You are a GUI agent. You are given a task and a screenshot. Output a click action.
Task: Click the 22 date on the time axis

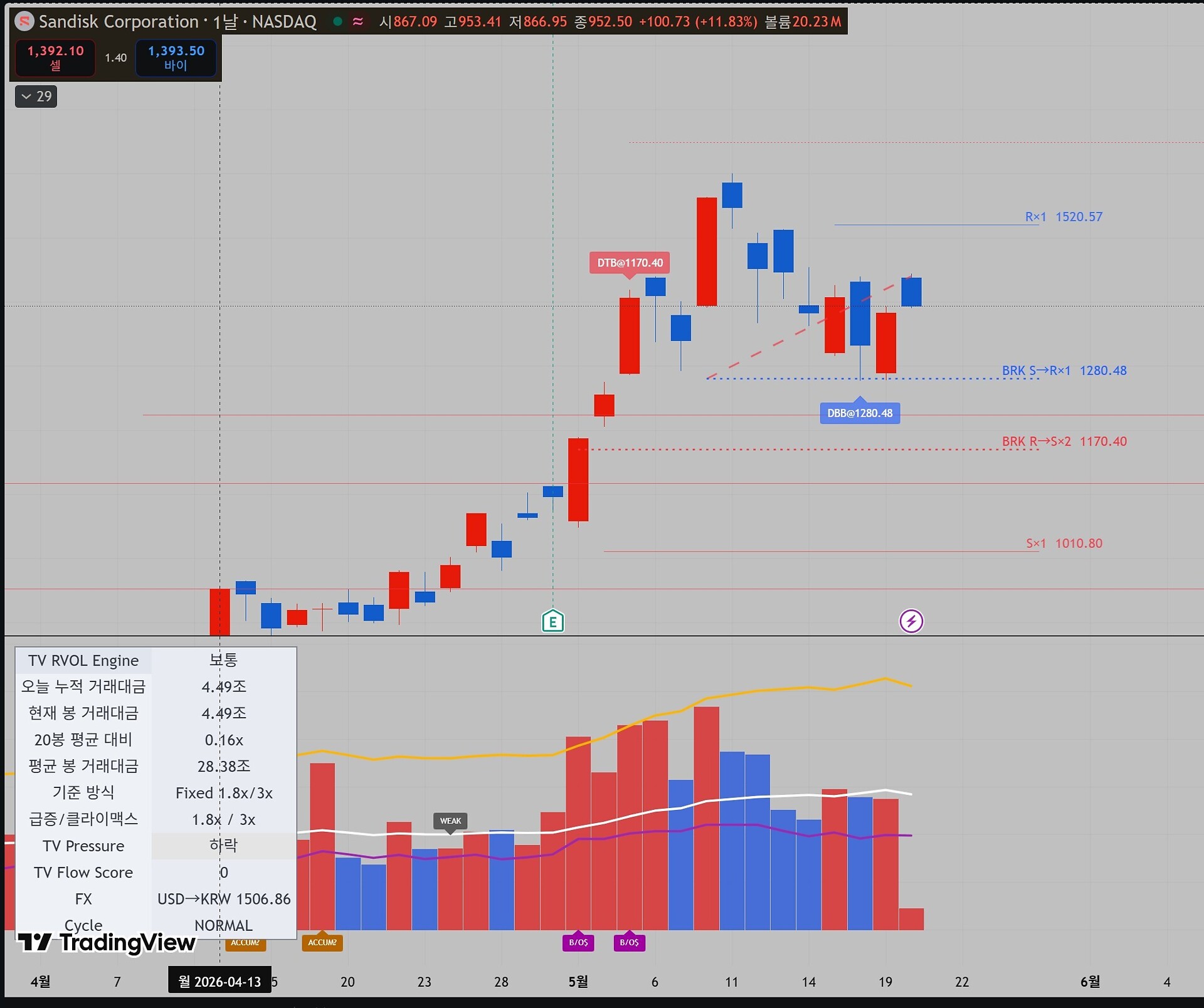point(962,982)
